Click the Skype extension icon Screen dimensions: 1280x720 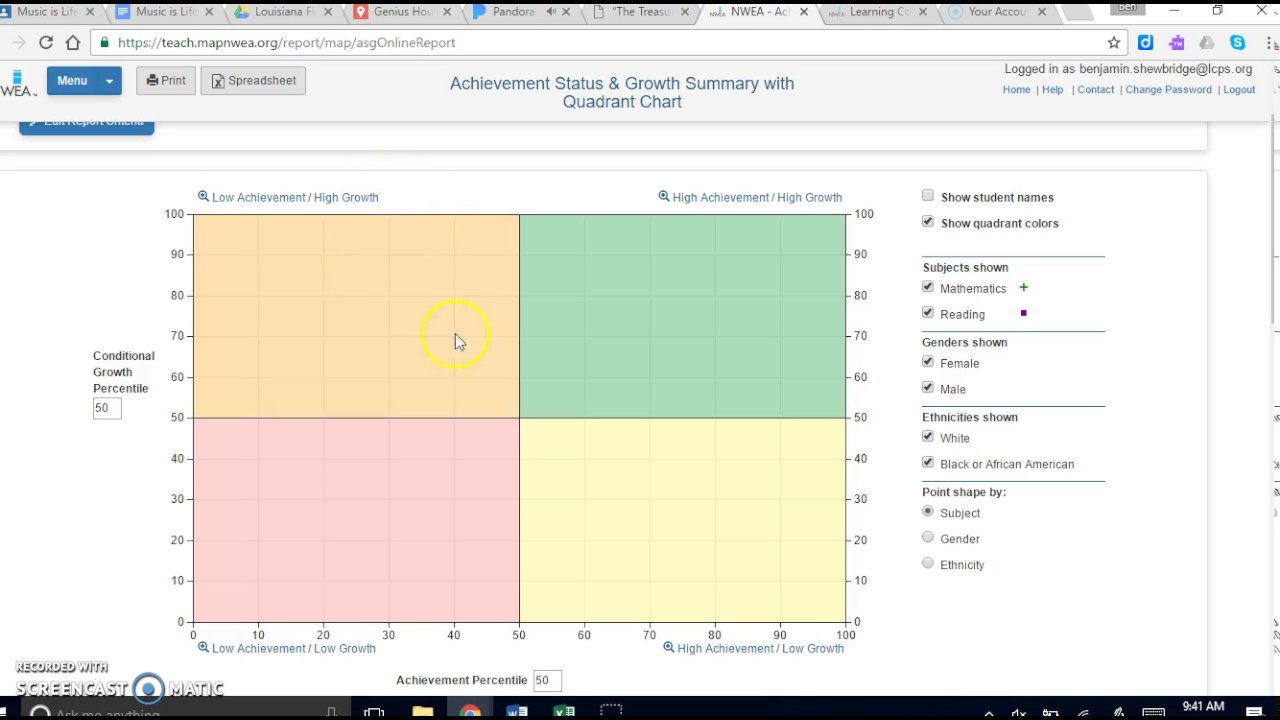[x=1238, y=43]
